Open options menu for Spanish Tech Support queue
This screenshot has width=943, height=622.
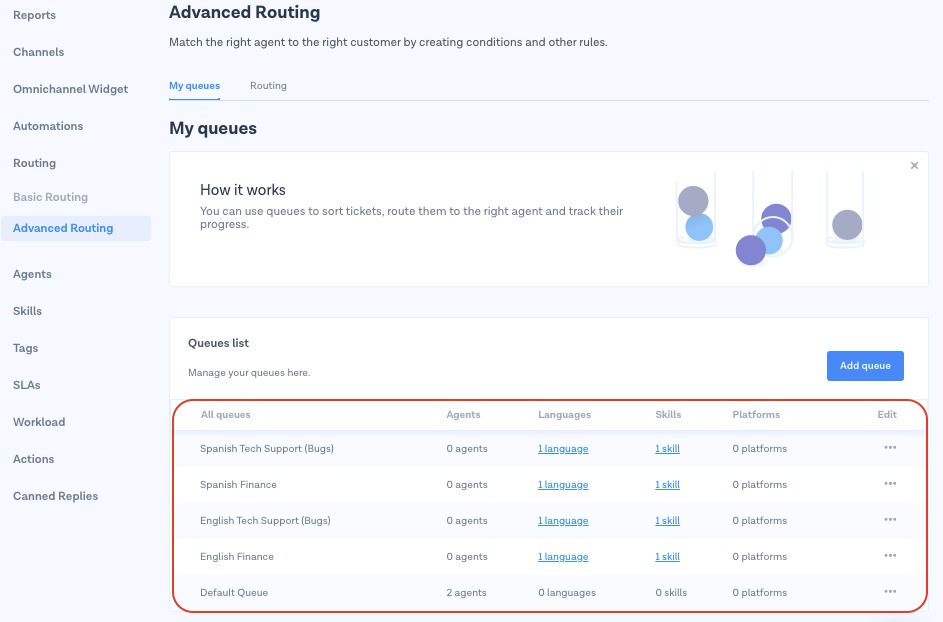point(889,448)
